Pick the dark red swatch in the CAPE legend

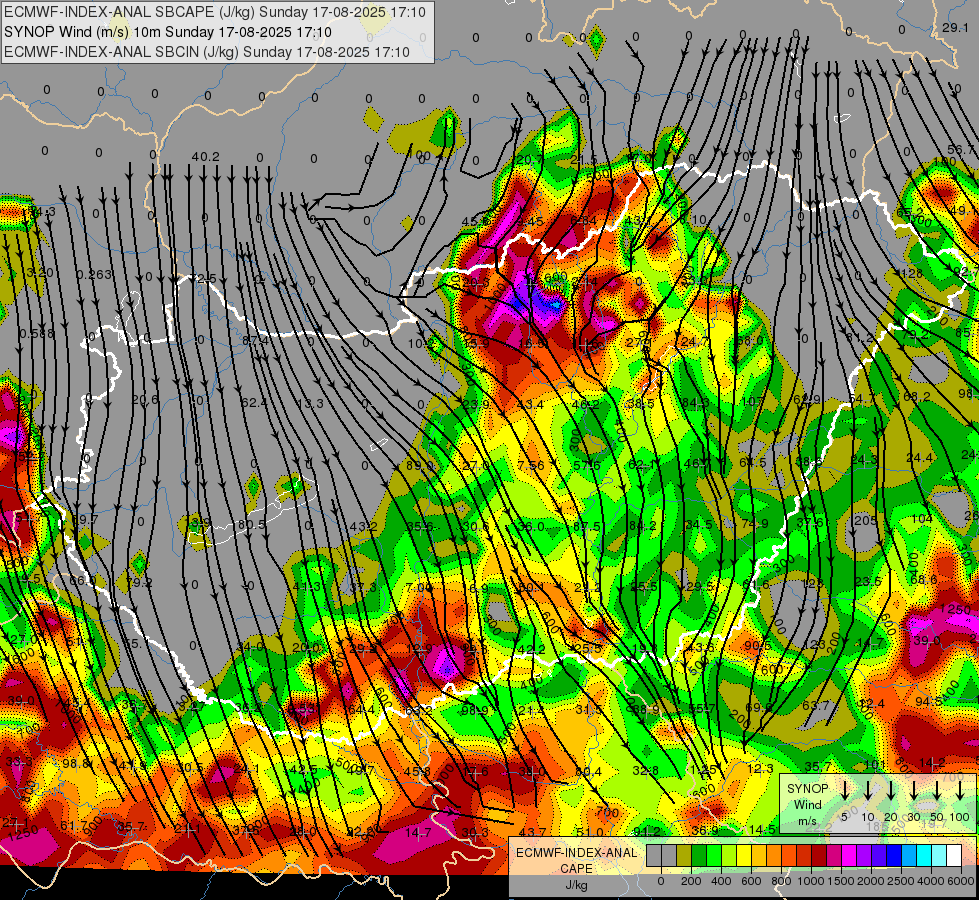pyautogui.click(x=819, y=856)
